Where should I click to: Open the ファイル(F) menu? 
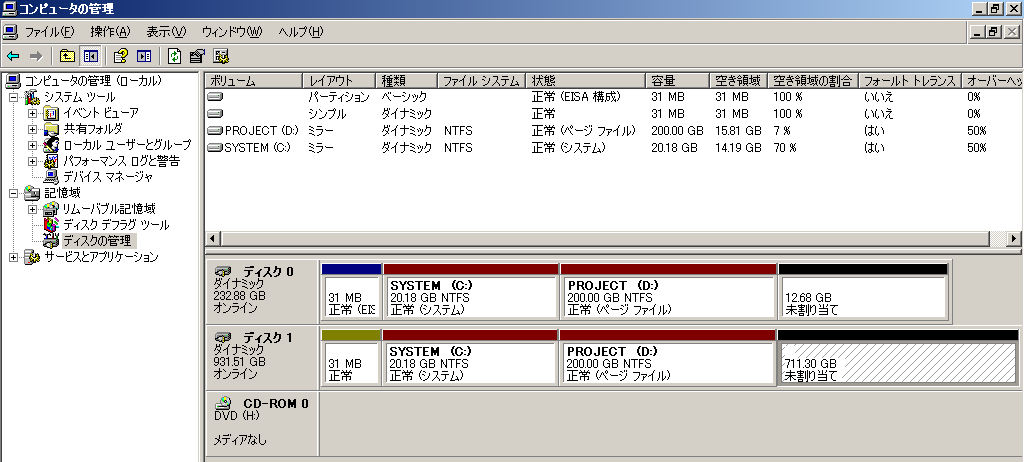[49, 32]
